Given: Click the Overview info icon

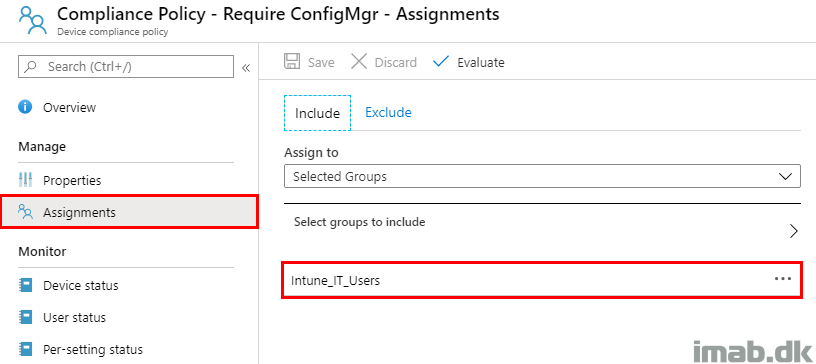Looking at the screenshot, I should (x=25, y=107).
